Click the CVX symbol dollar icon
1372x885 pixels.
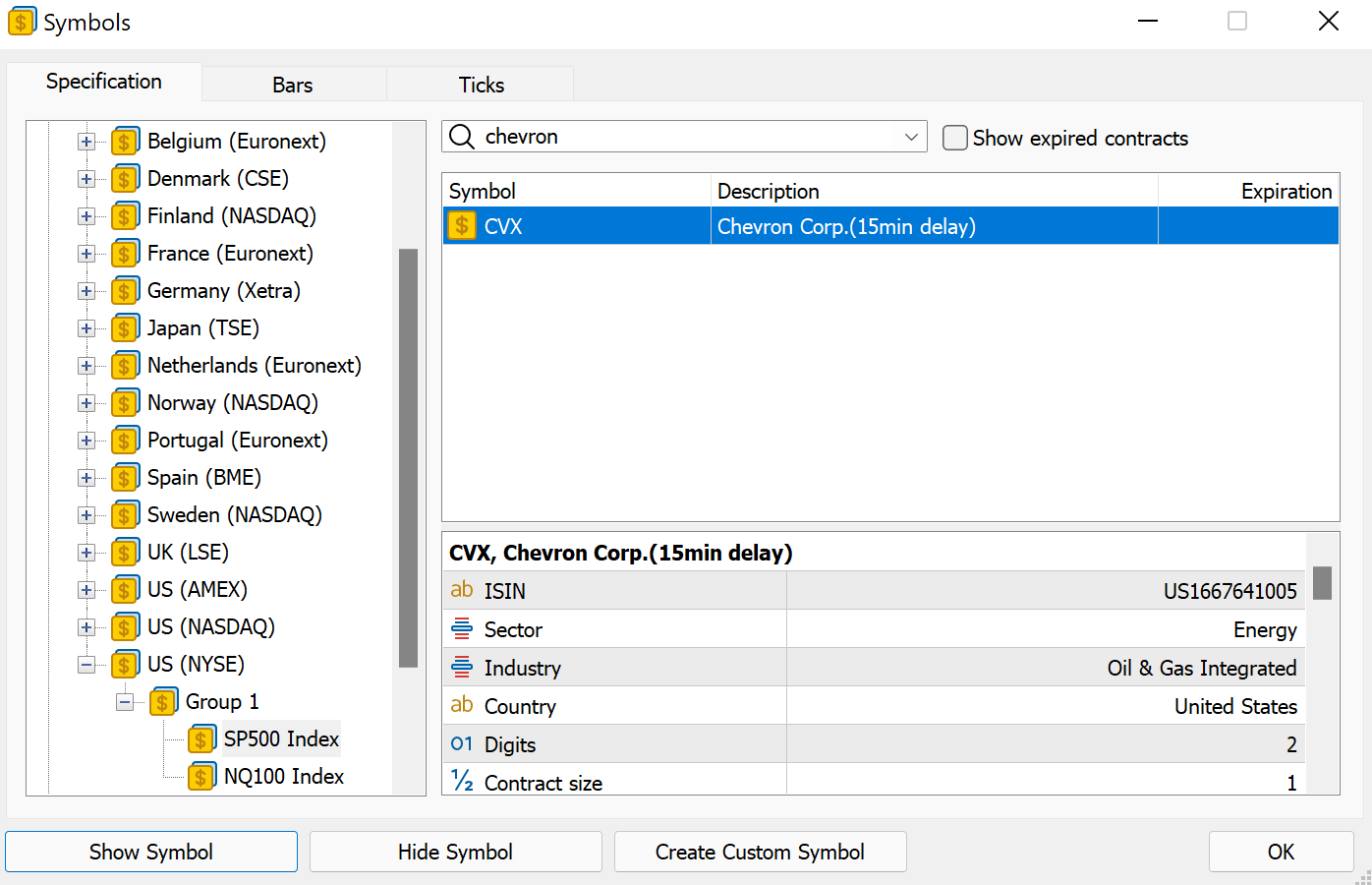[x=462, y=226]
